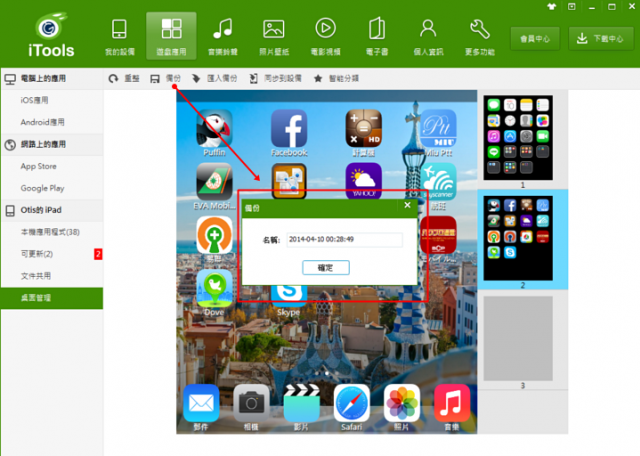This screenshot has width=640, height=456.
Task: Click the 會員中心 member center button
Action: point(535,39)
